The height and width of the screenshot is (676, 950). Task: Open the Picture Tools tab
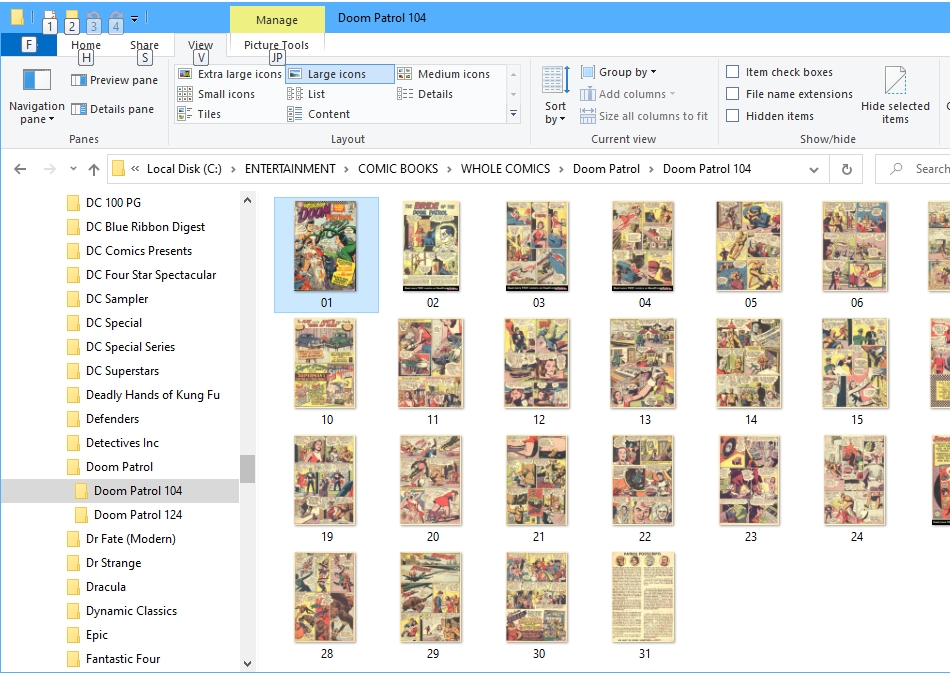click(276, 45)
